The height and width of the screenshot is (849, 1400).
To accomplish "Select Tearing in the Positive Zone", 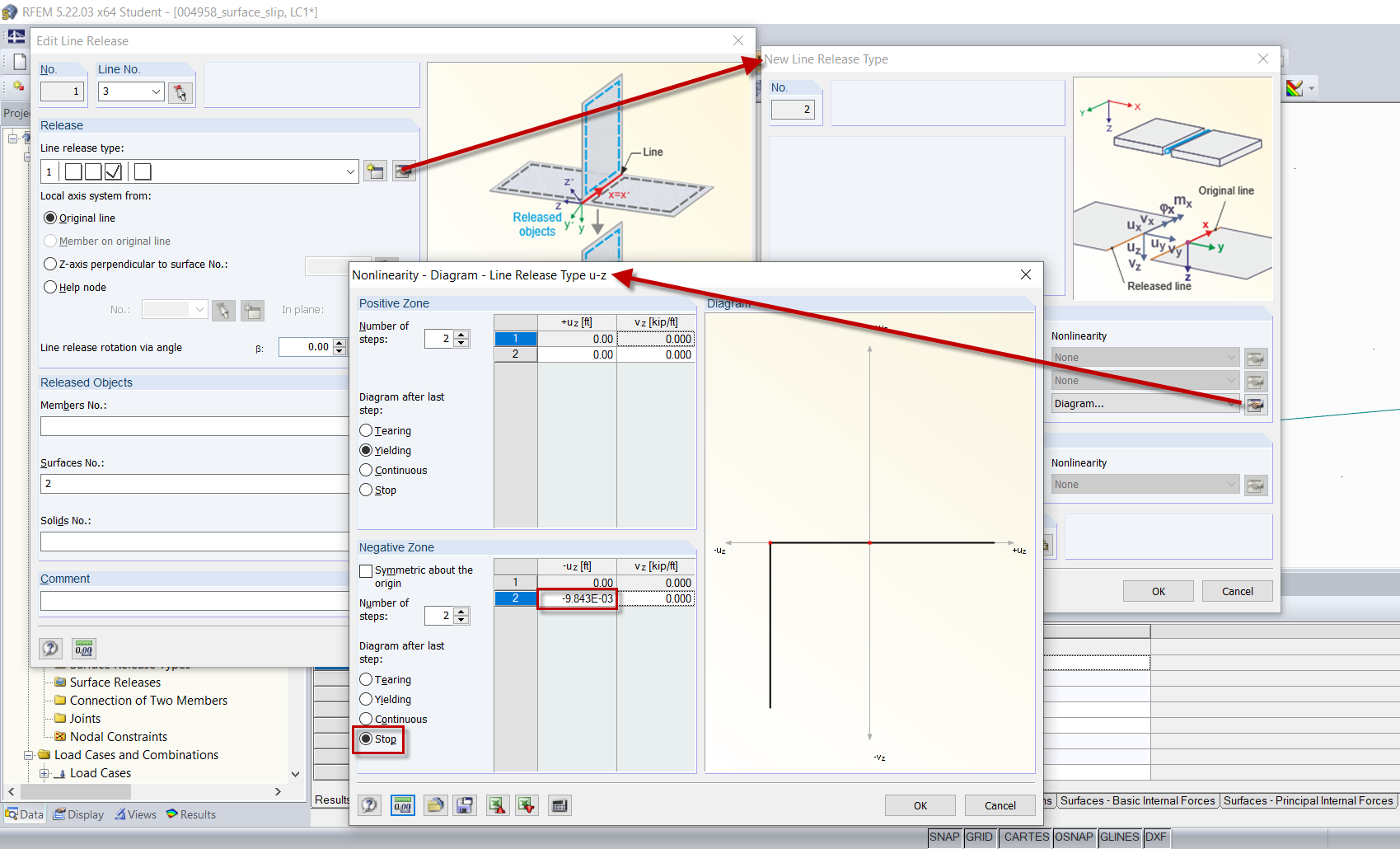I will click(366, 430).
